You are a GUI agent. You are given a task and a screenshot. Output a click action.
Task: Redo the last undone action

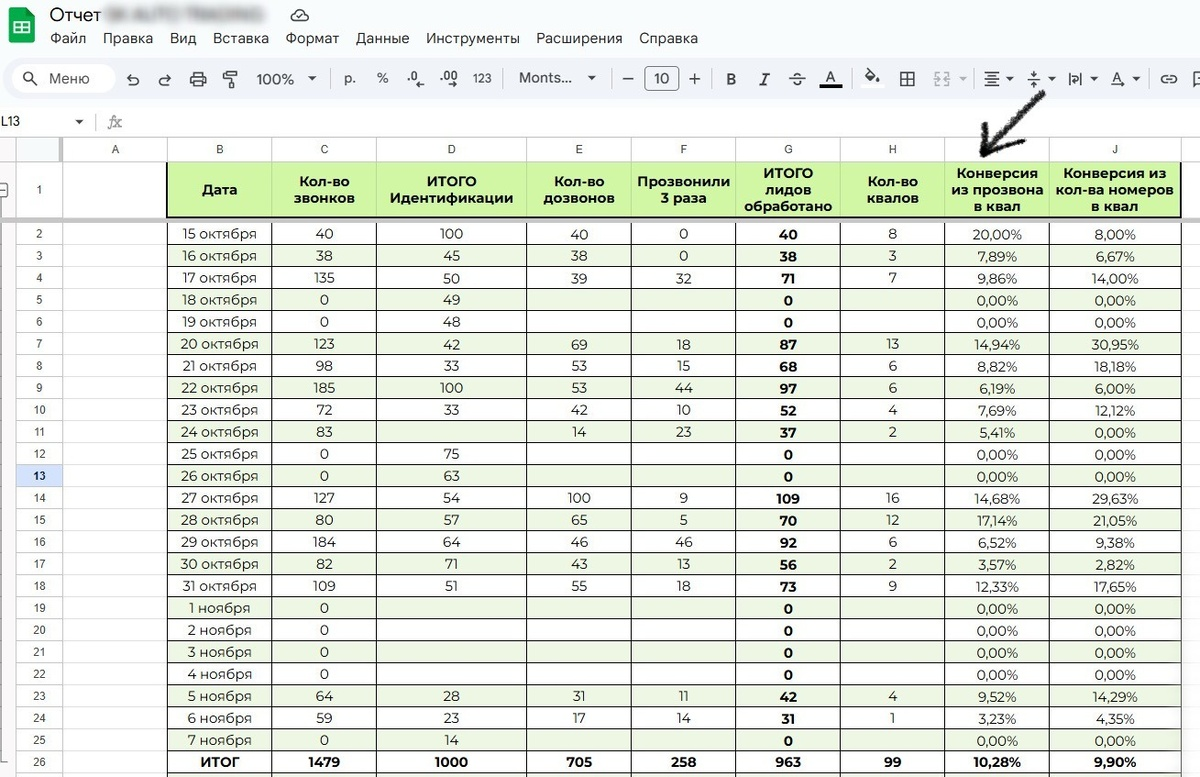(165, 79)
